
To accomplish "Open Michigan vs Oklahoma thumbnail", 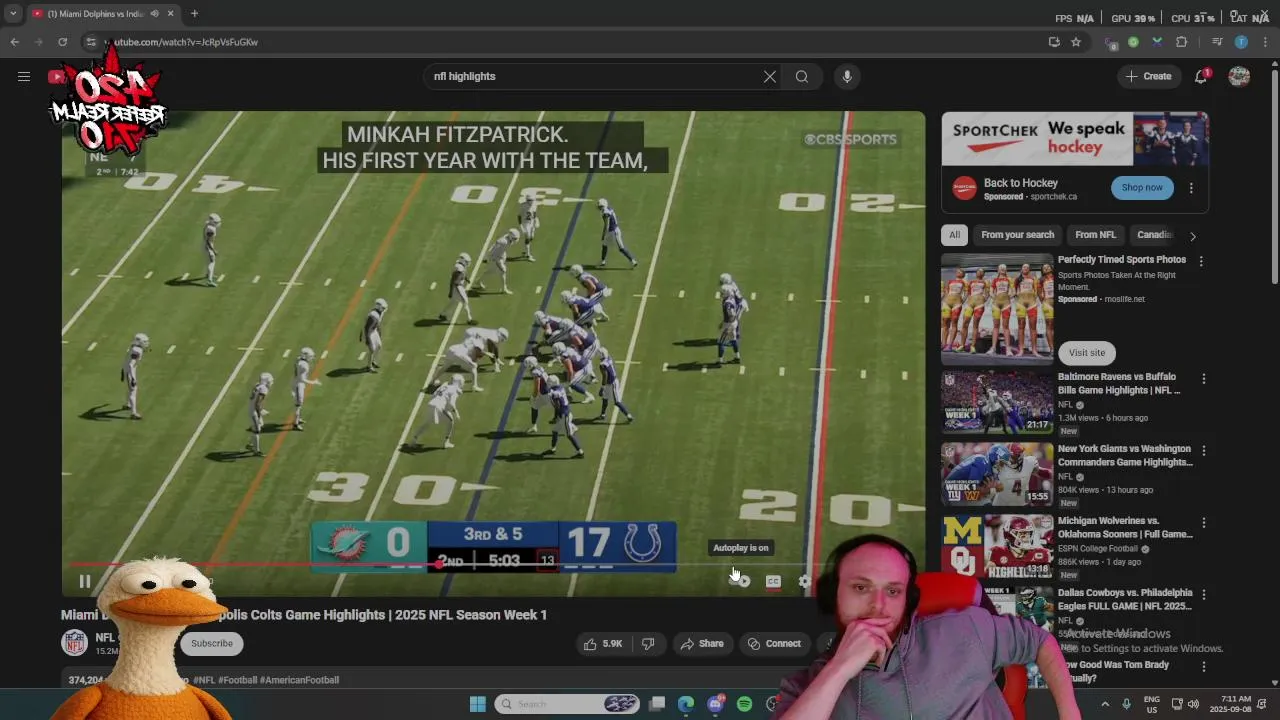I will pyautogui.click(x=997, y=547).
